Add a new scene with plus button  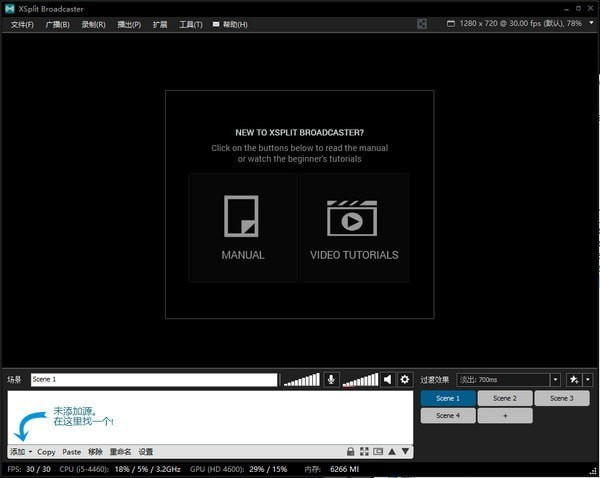tap(505, 416)
